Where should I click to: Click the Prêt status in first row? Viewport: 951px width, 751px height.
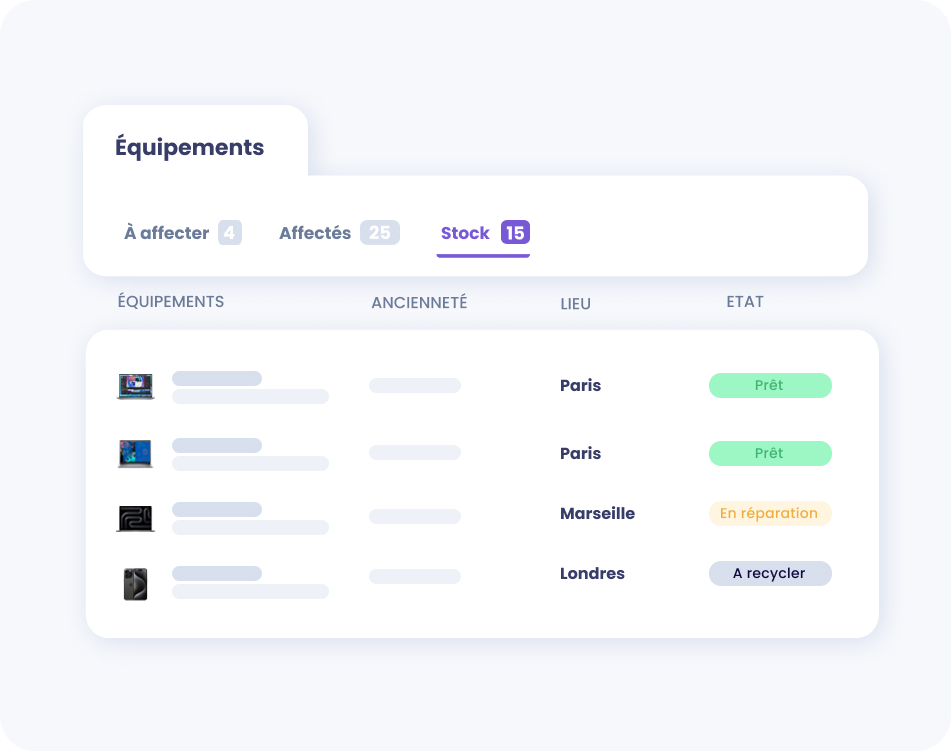pyautogui.click(x=770, y=386)
